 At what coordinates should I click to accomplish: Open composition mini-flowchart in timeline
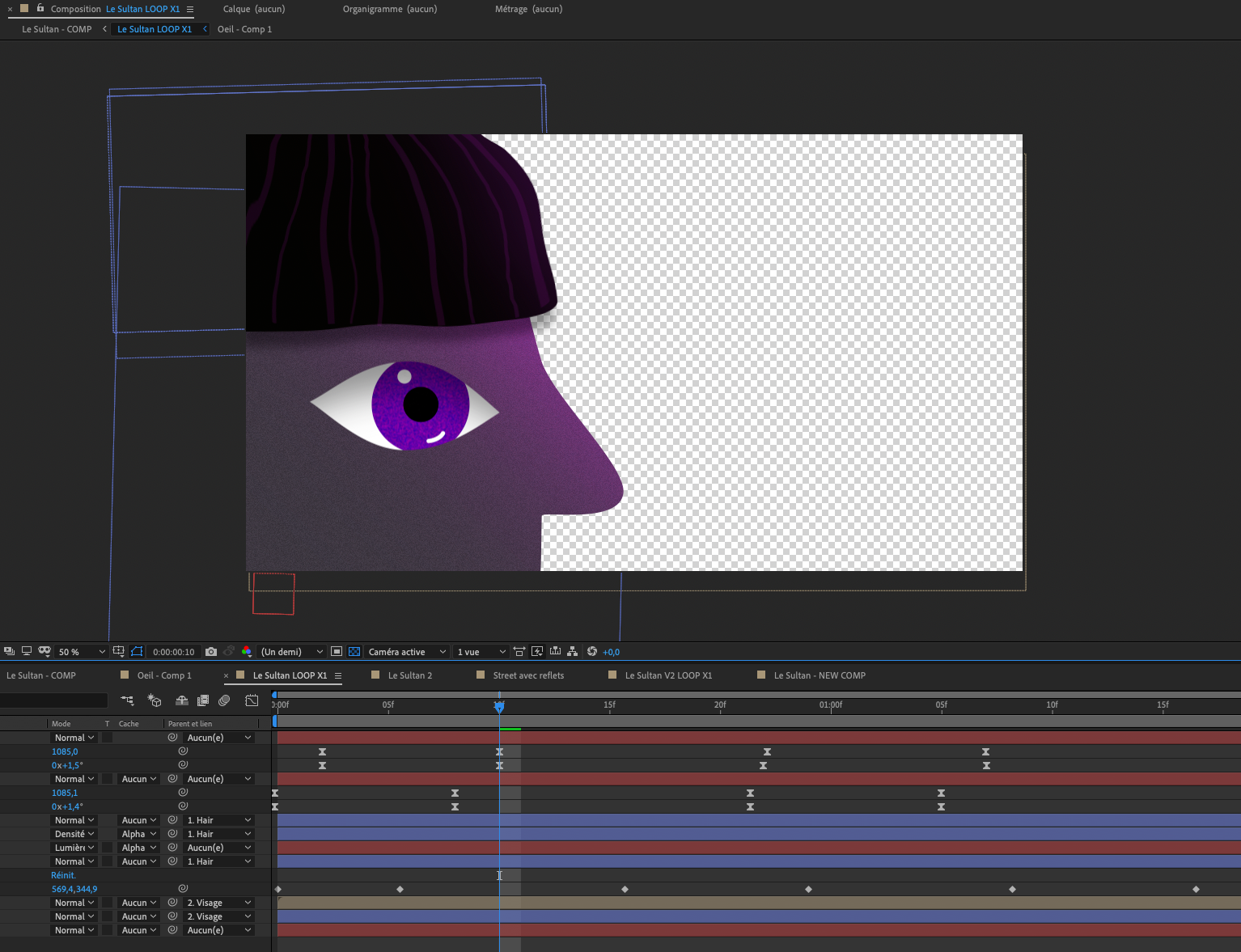pos(127,700)
